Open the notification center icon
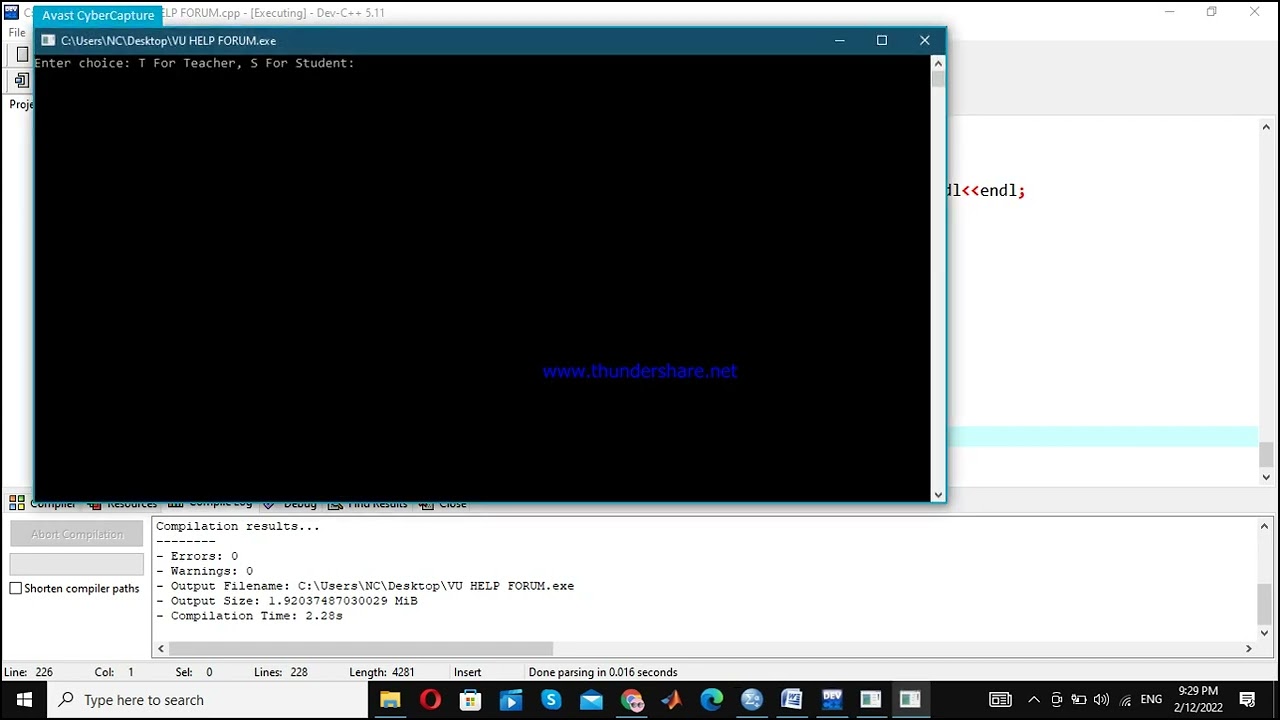This screenshot has width=1280, height=720. click(1247, 700)
